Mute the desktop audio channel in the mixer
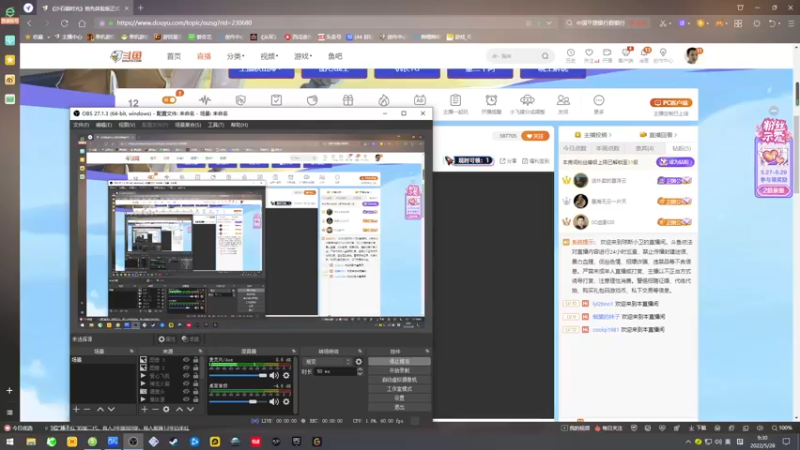The width and height of the screenshot is (800, 450). (274, 402)
